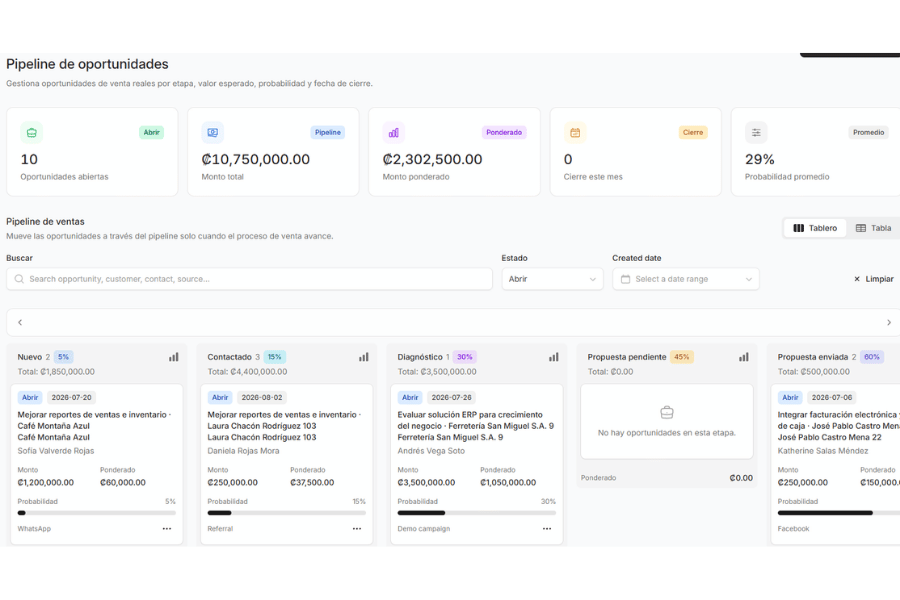Click the 60% badge beside Propuesta enviada
900x600 pixels.
click(871, 357)
